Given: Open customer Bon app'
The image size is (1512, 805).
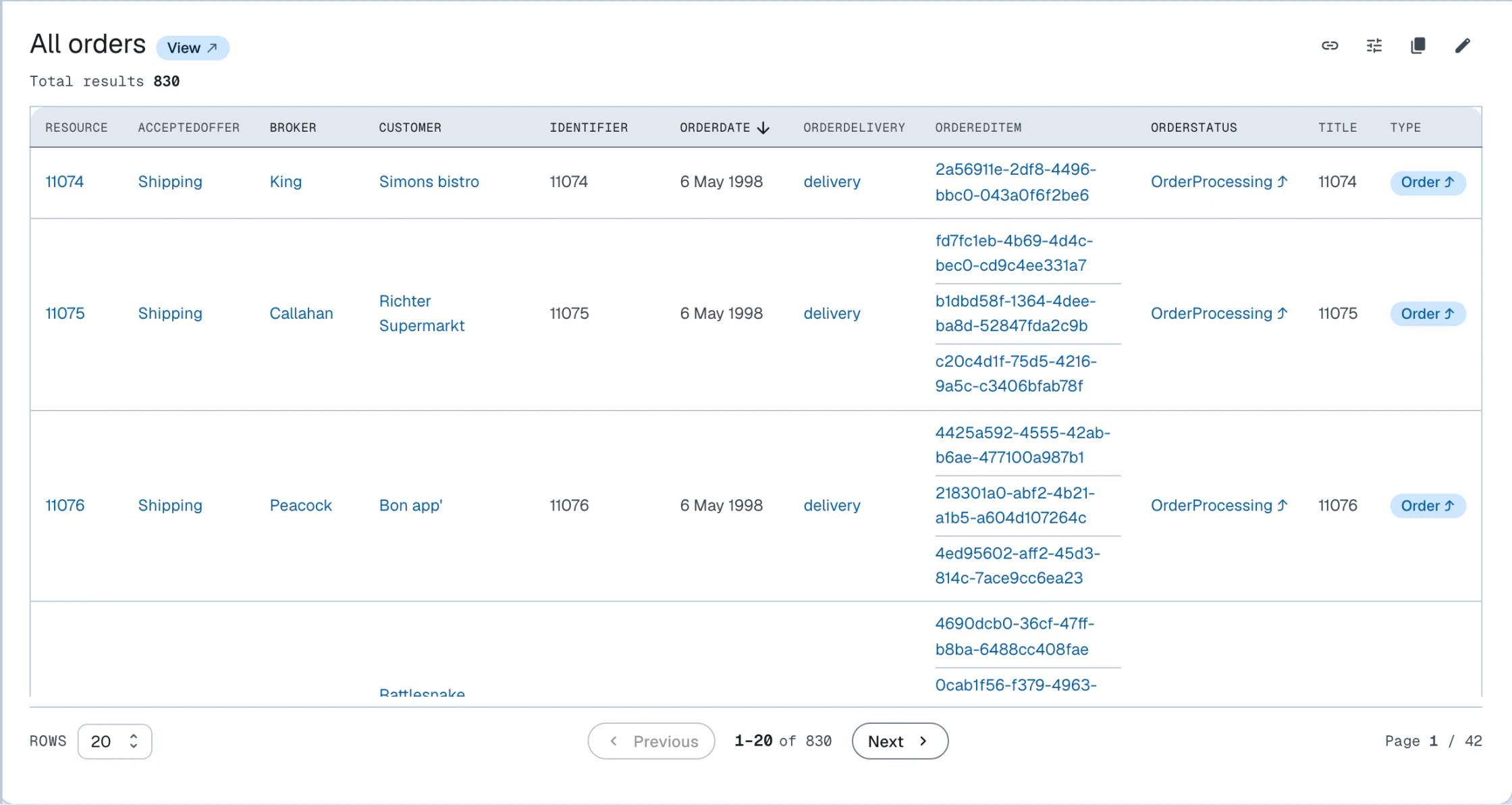Looking at the screenshot, I should coord(410,505).
